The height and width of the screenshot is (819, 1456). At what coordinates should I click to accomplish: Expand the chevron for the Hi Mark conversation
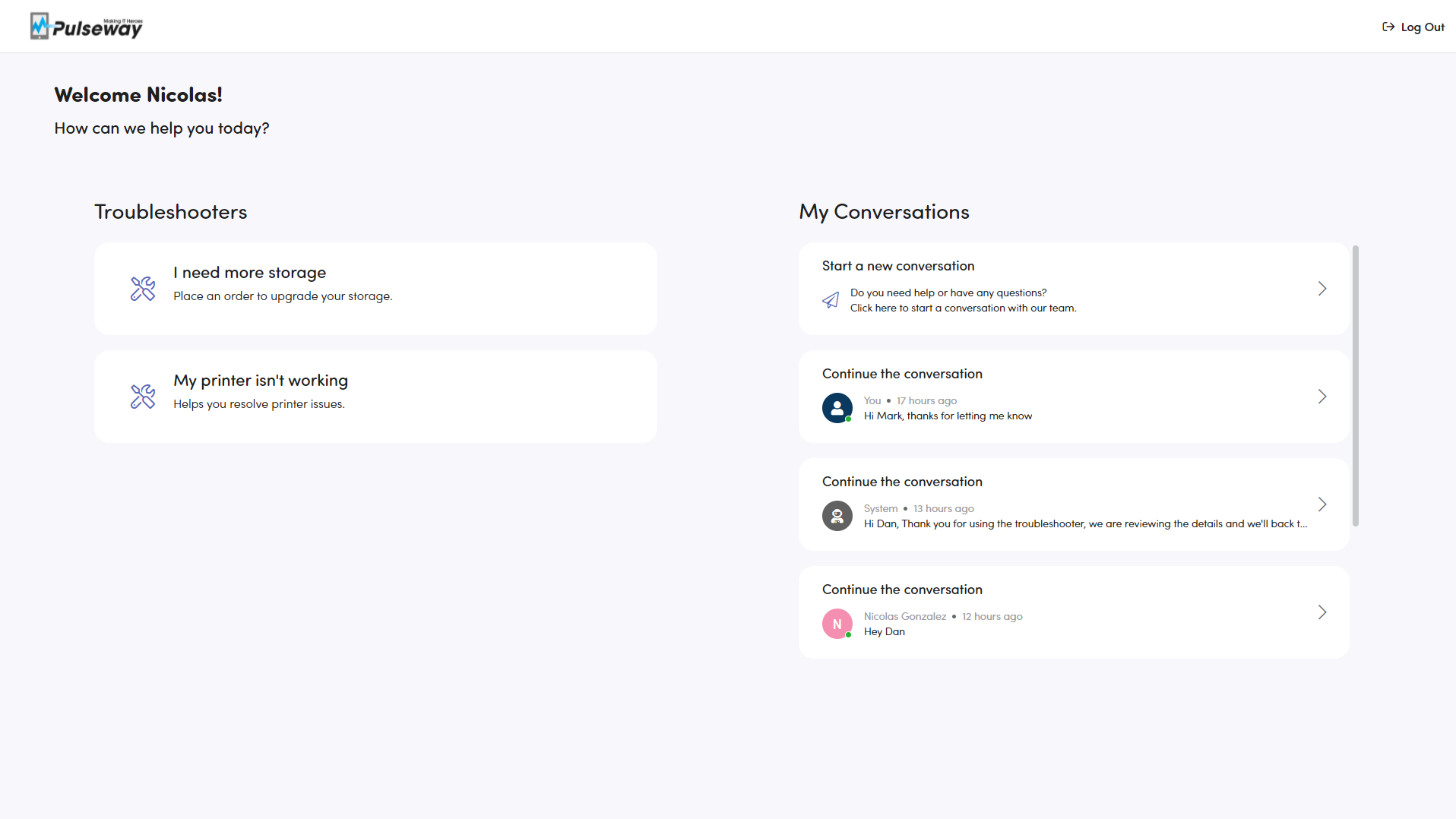(1322, 397)
